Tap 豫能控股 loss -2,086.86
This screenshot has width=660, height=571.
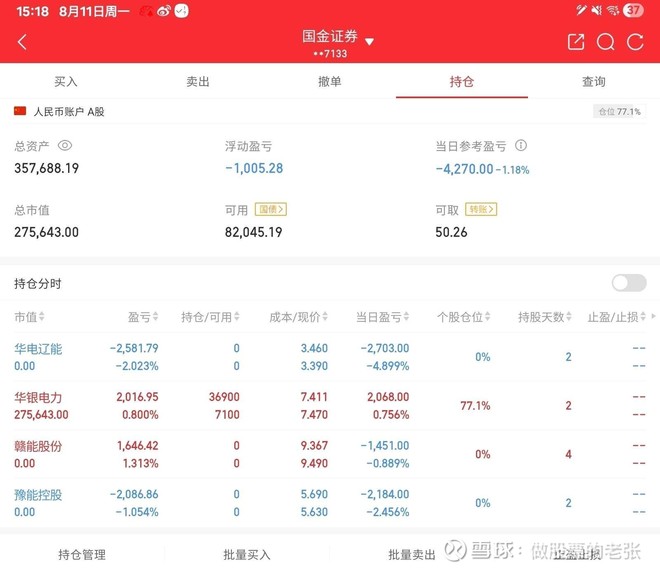click(x=134, y=494)
